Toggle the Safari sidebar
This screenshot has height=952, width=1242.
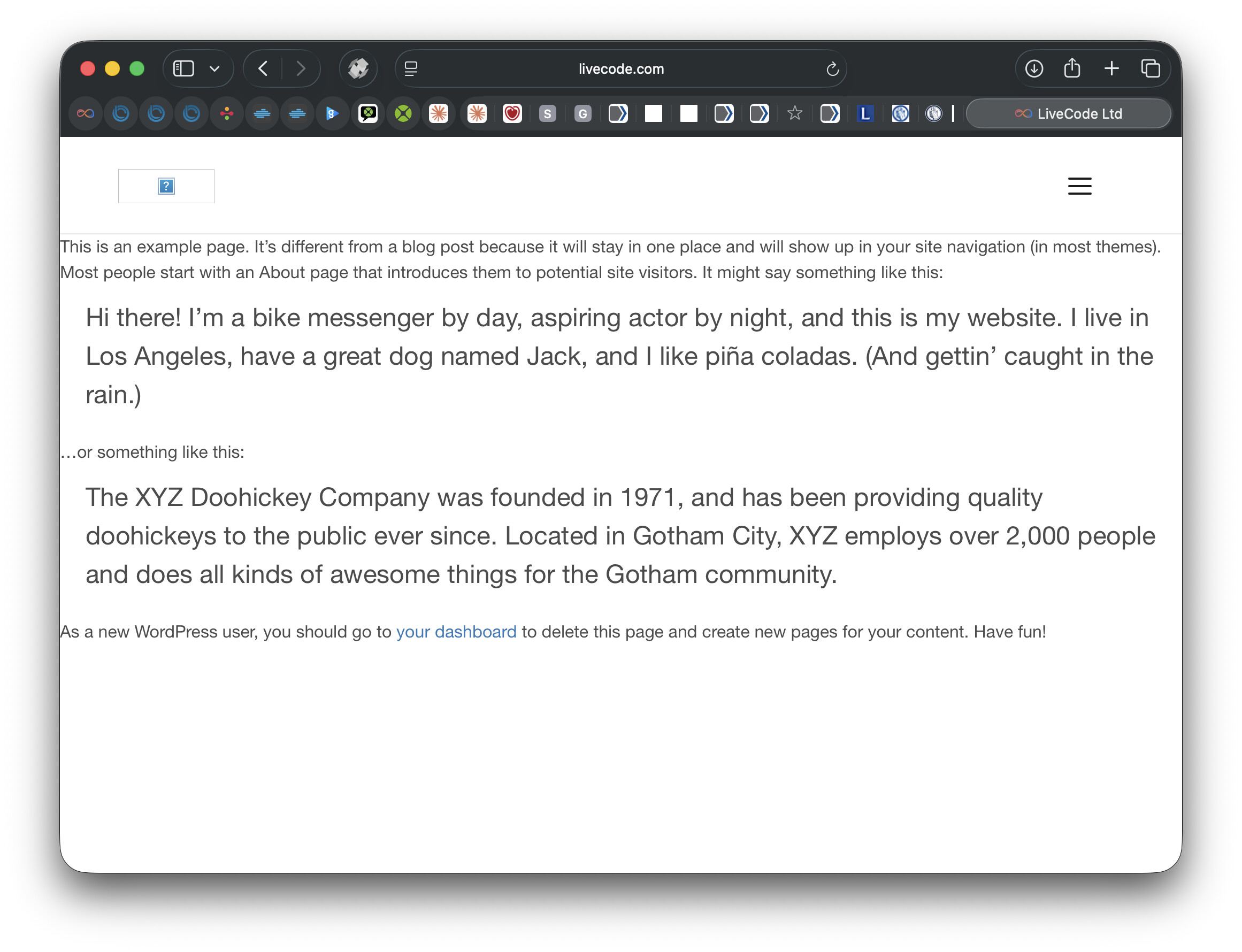pos(183,68)
